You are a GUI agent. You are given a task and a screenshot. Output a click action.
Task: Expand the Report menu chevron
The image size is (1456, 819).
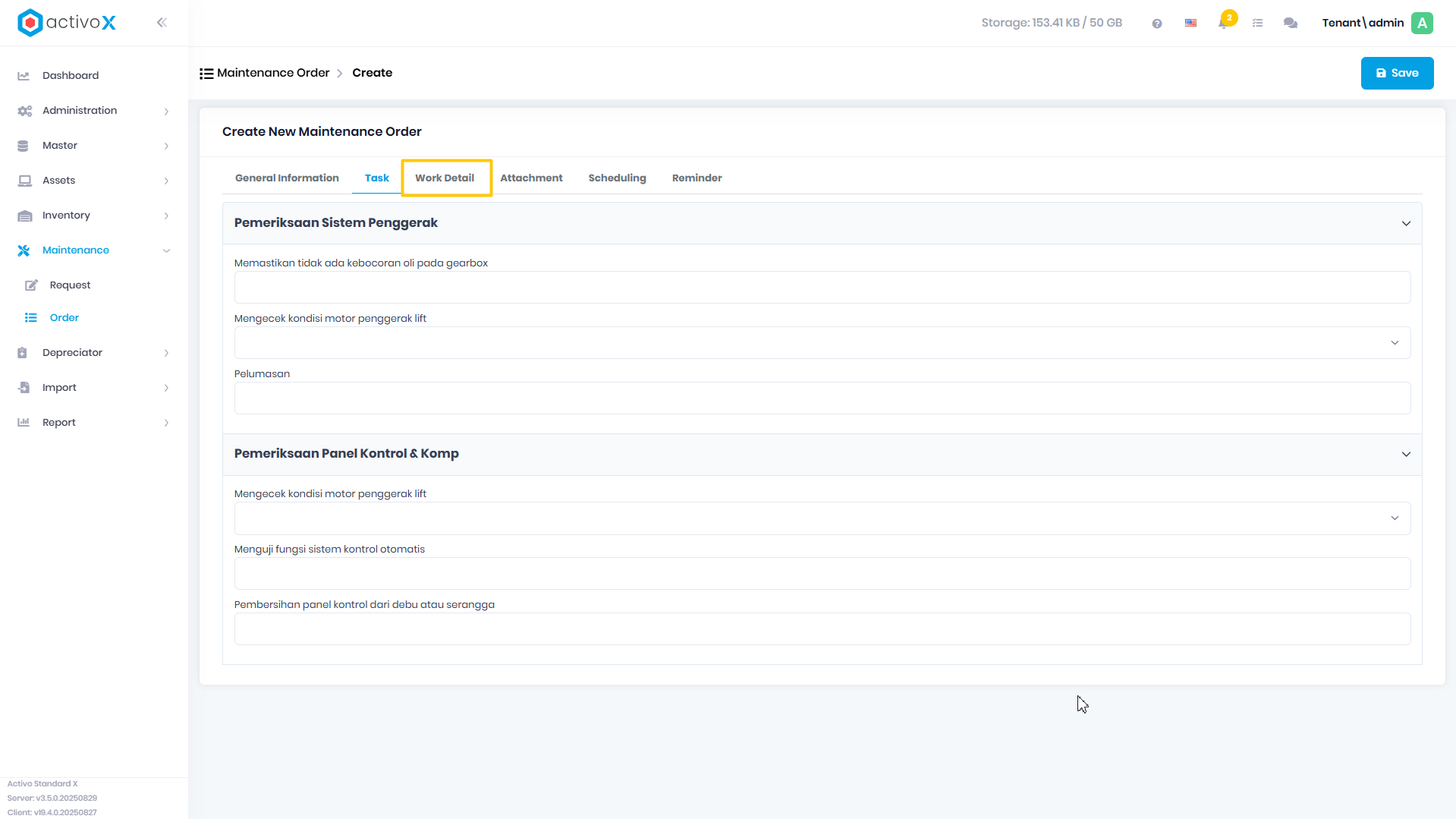tap(166, 423)
